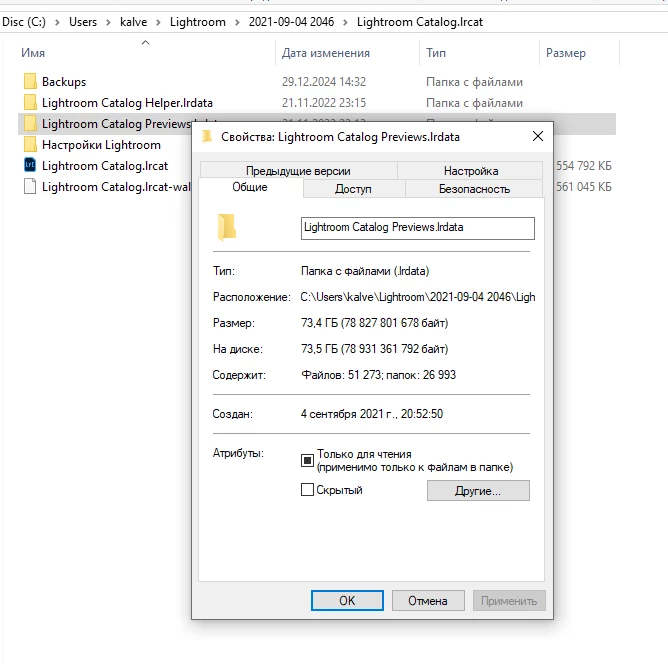The height and width of the screenshot is (664, 668).
Task: Click Файлов: 51 273; папок: 26 993
Action: coord(378,375)
